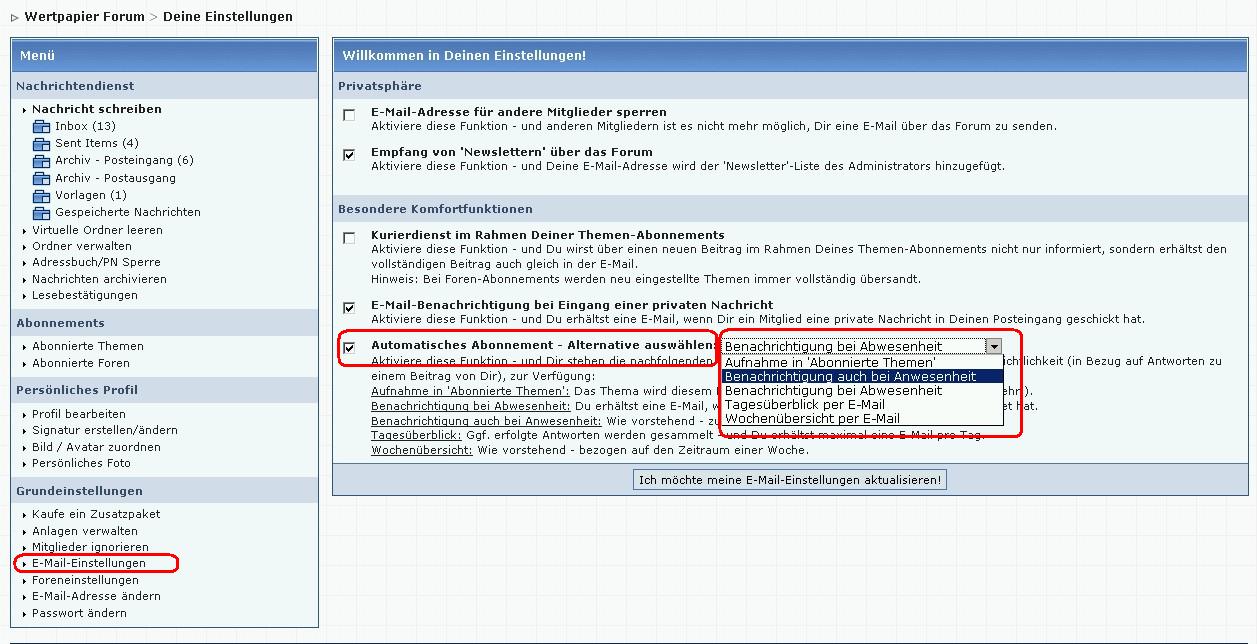Click the Archiv - Postausgang folder icon
The height and width of the screenshot is (644, 1257).
pyautogui.click(x=41, y=178)
